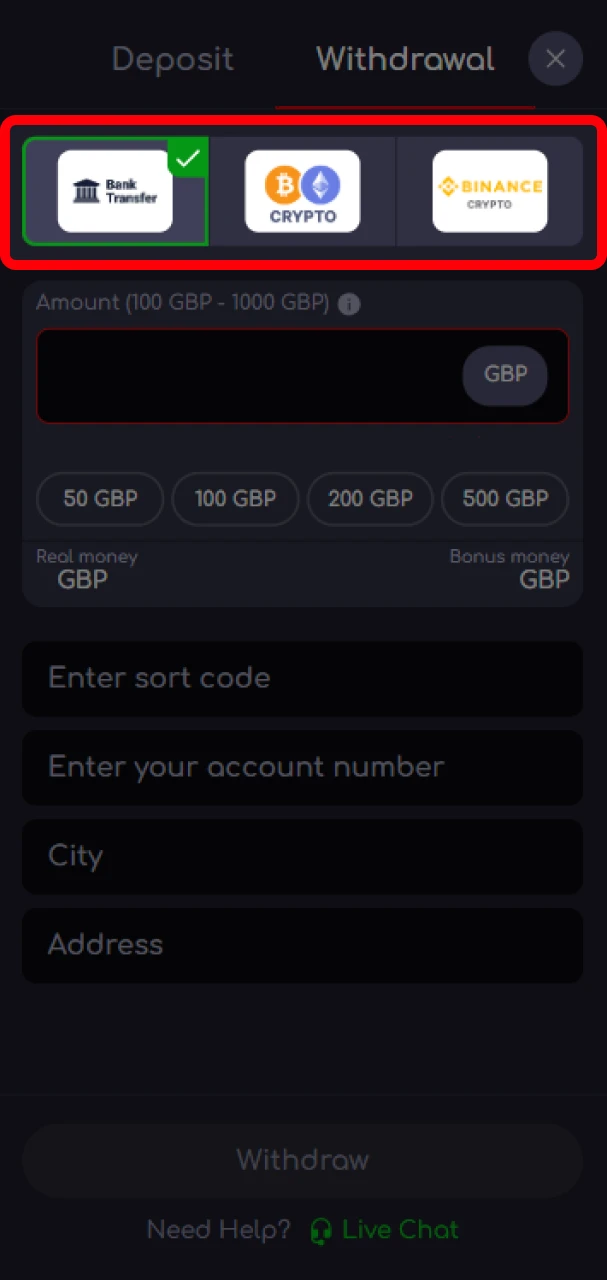The width and height of the screenshot is (607, 1280).
Task: Choose the 100 GBP preset amount
Action: coord(235,499)
